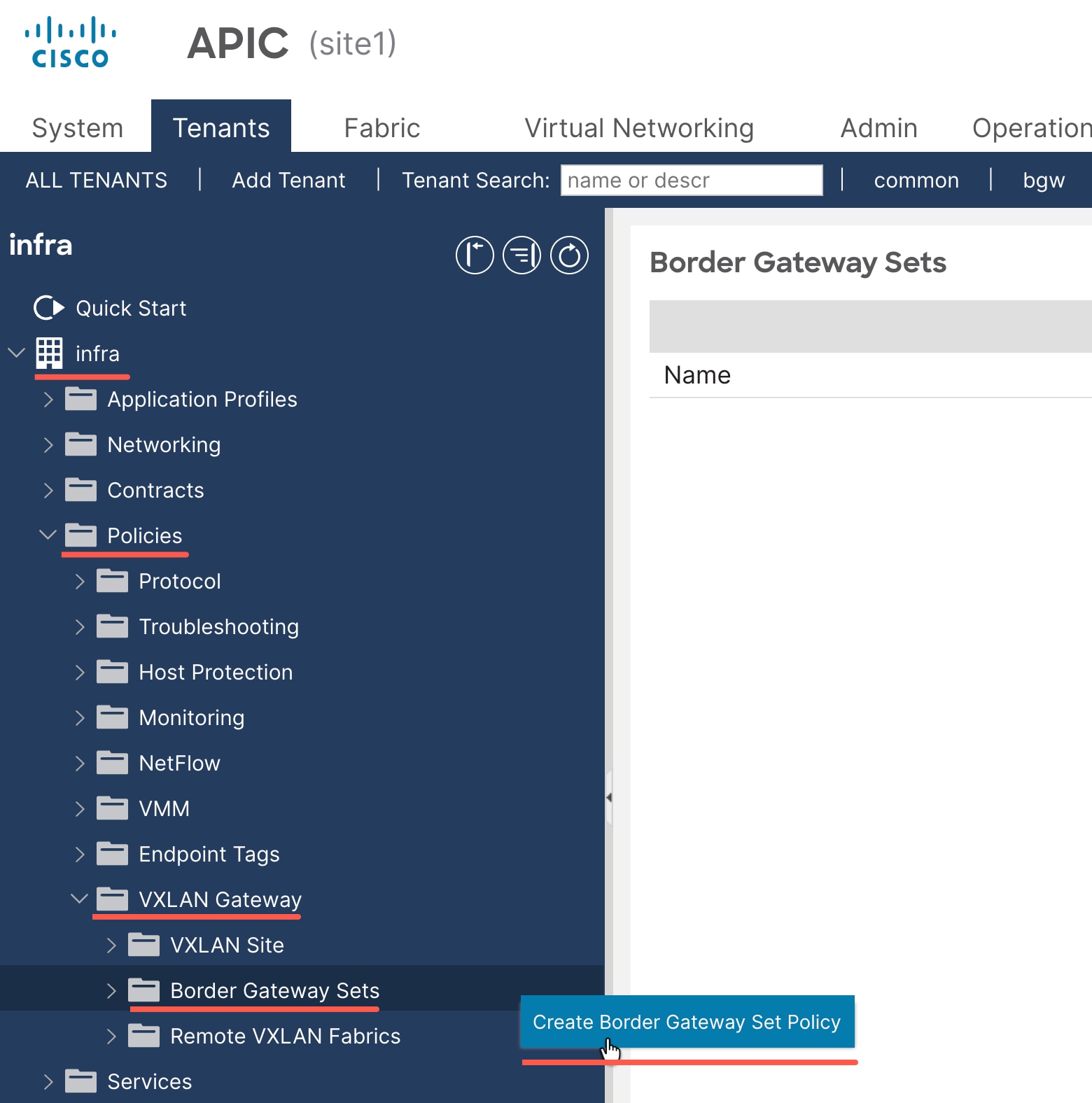1092x1103 pixels.
Task: Expand the NetFlow node
Action: point(80,764)
